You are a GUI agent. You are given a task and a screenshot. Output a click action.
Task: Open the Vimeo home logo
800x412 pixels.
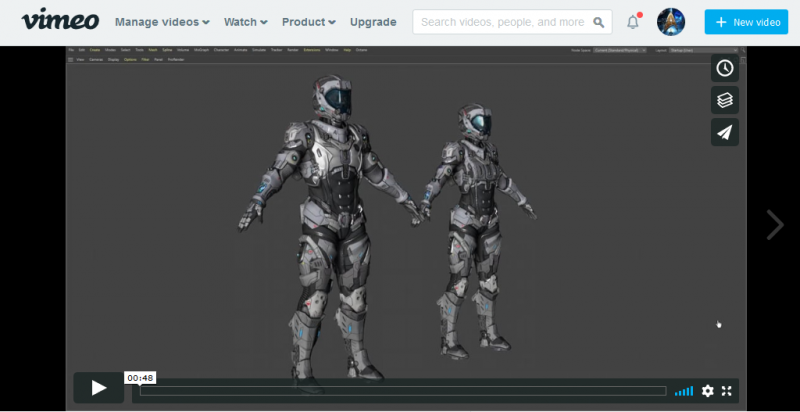(x=60, y=21)
